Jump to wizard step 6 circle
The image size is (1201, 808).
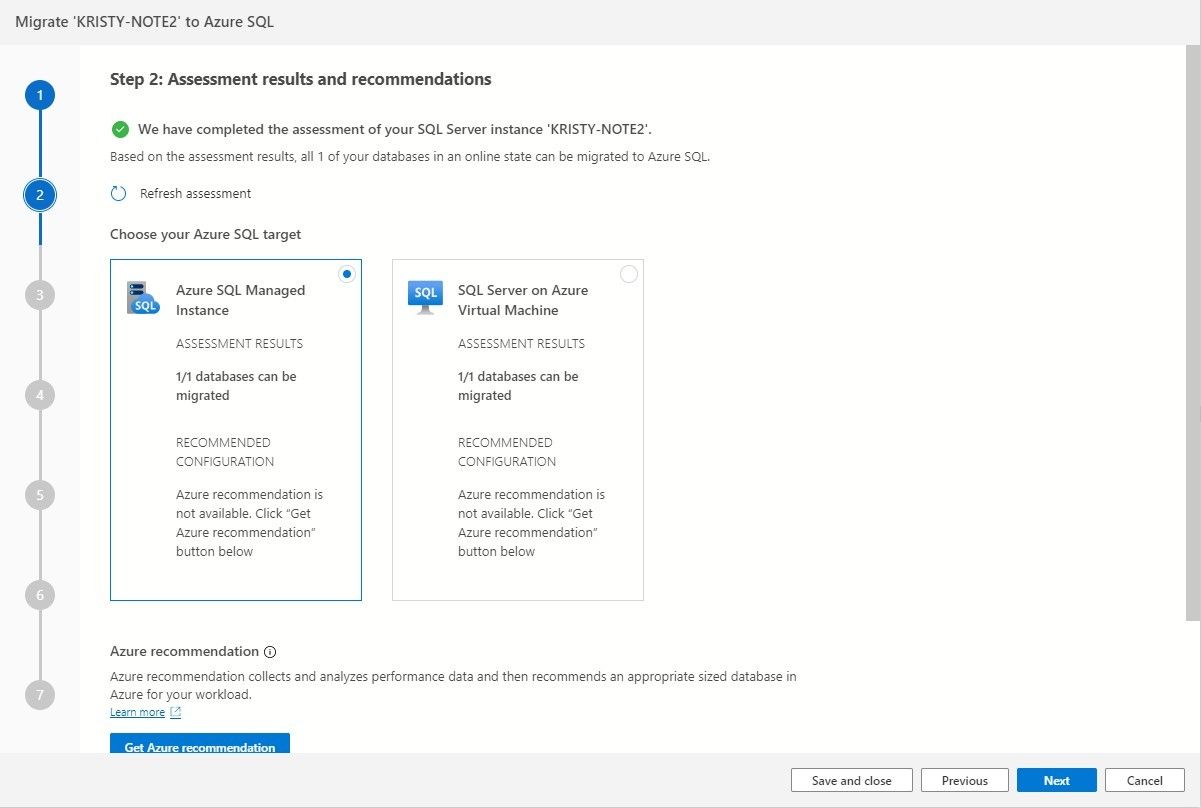coord(40,595)
